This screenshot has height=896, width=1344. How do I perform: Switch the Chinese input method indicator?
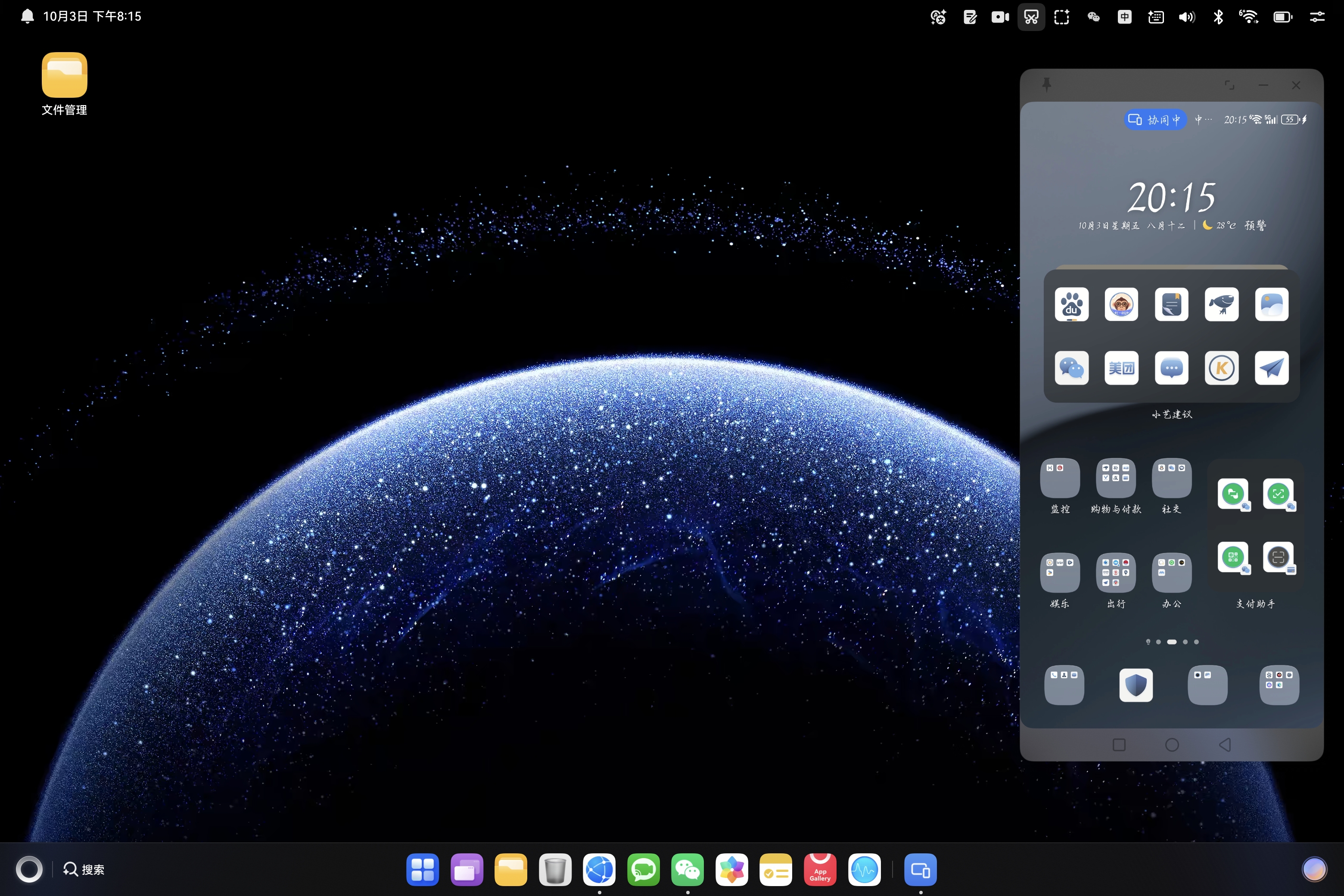click(x=1124, y=17)
